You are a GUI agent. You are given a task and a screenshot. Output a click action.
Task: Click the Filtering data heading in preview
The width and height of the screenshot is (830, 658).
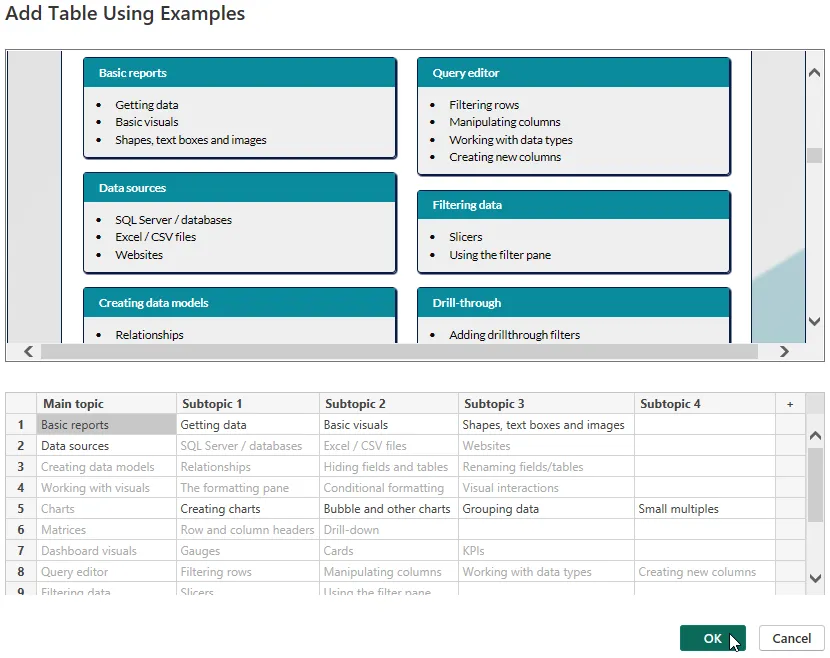point(467,205)
